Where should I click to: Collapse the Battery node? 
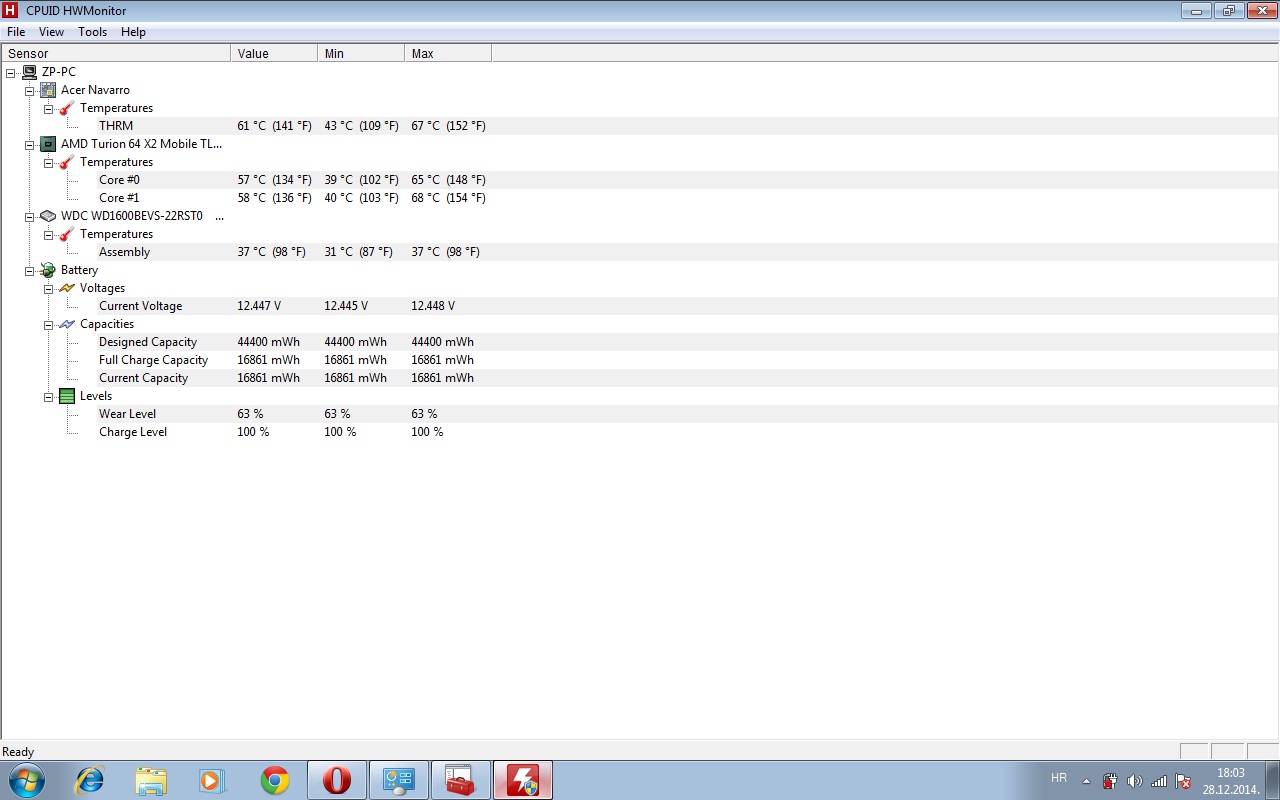[x=29, y=270]
